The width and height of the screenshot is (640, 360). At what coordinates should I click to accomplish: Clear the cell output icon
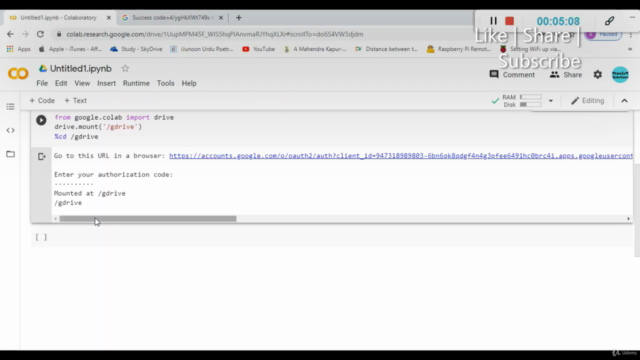pyautogui.click(x=41, y=156)
